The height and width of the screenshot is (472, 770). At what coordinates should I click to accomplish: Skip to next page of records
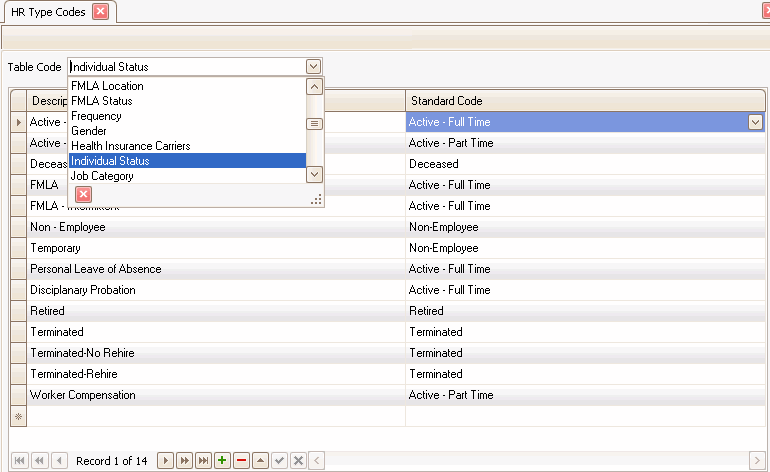click(184, 460)
